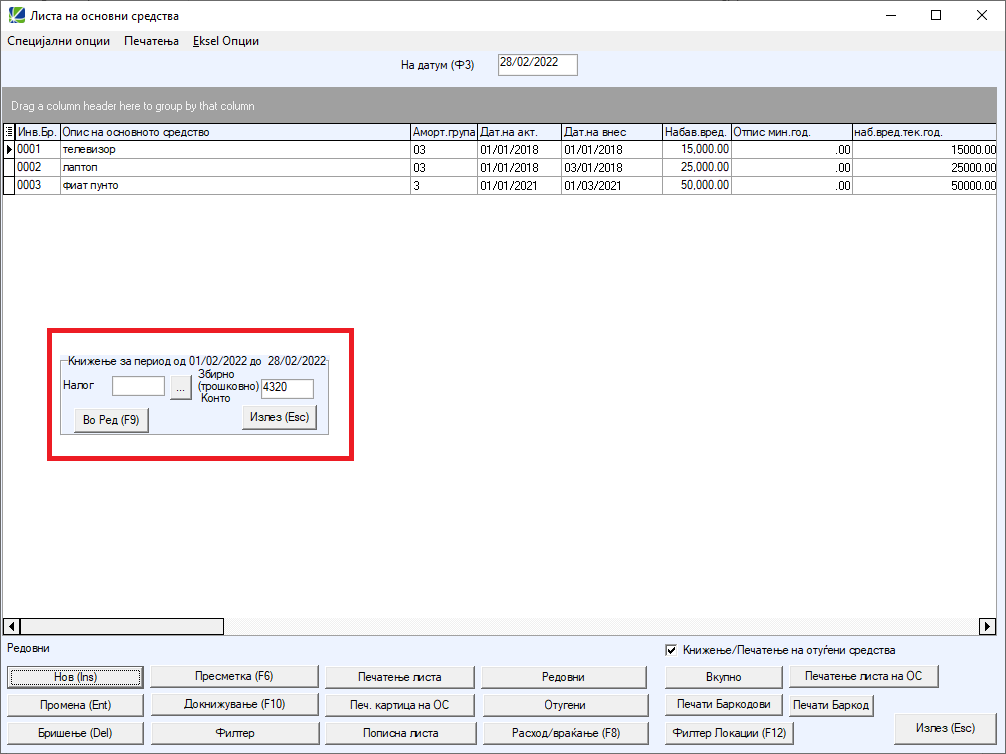Click the Филтер Локации (F12) button
The height and width of the screenshot is (754, 1006).
tap(729, 733)
